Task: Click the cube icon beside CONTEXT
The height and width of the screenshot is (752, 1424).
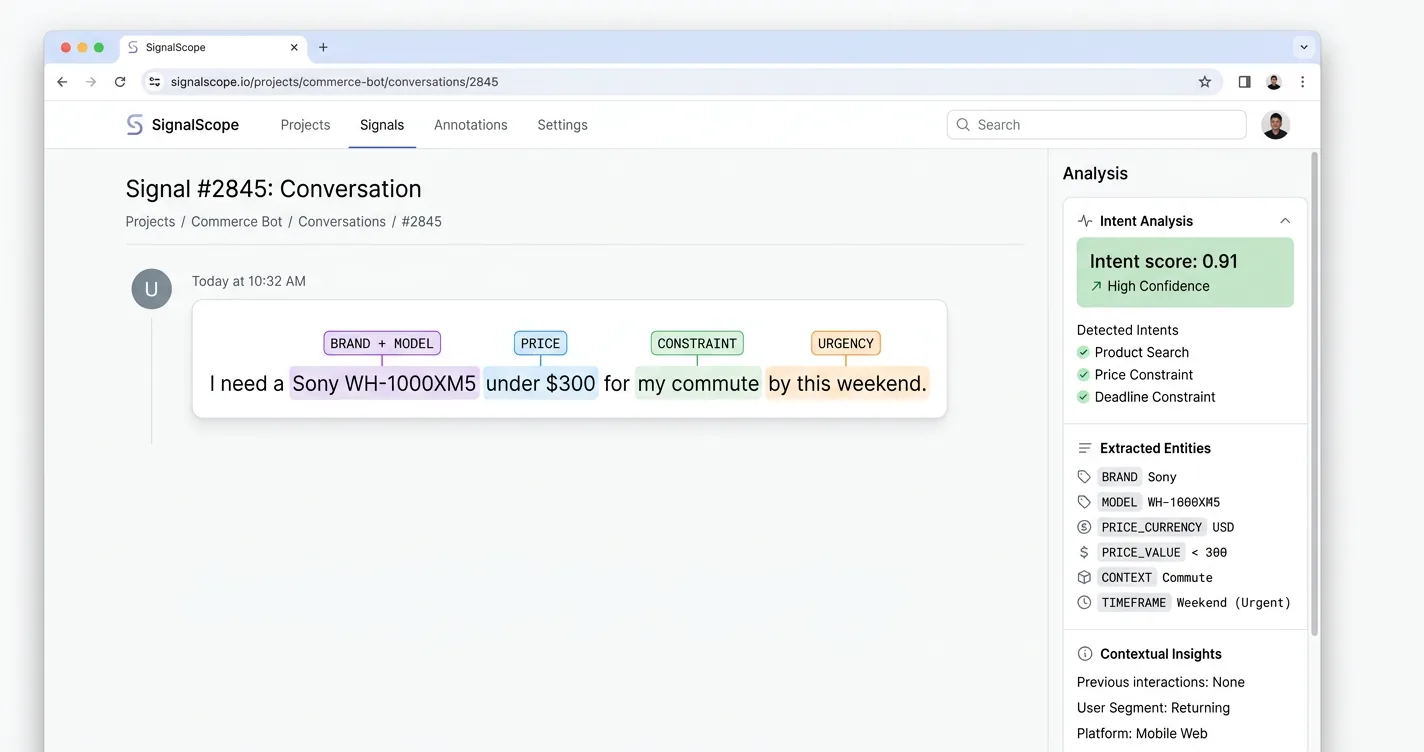Action: (1084, 577)
